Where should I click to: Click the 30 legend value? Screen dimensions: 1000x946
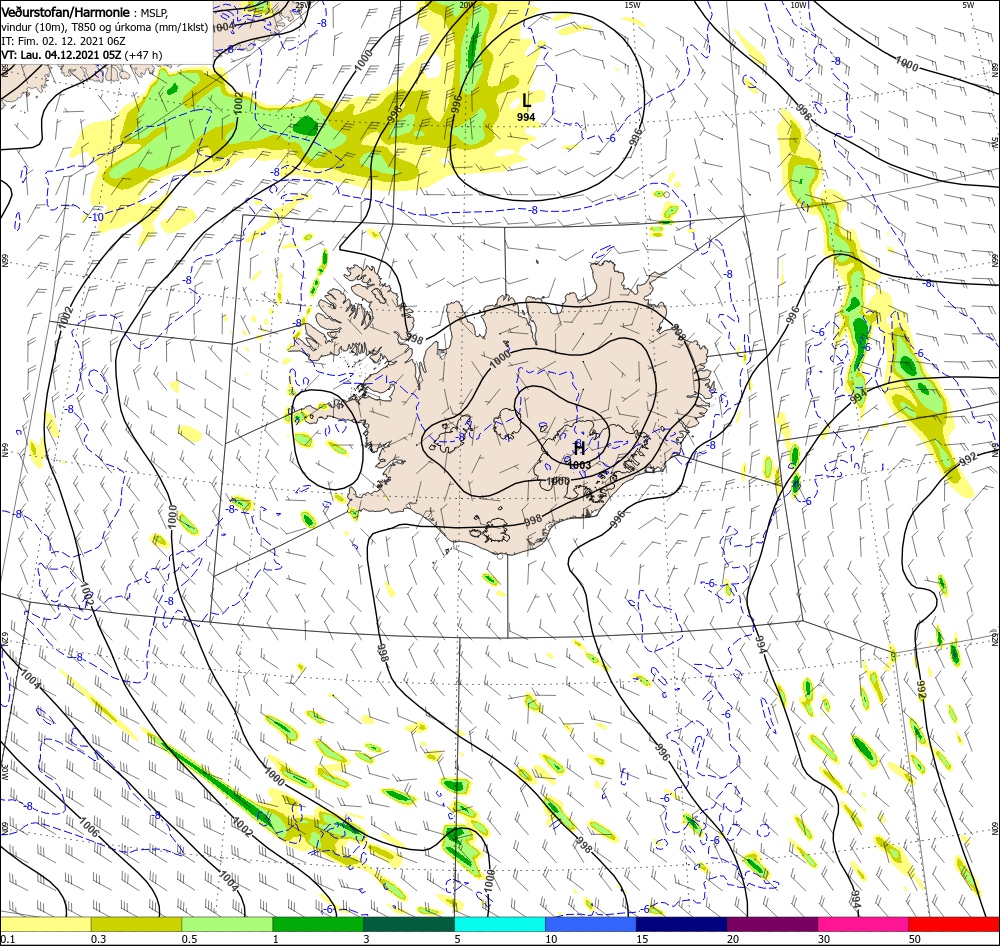[825, 939]
